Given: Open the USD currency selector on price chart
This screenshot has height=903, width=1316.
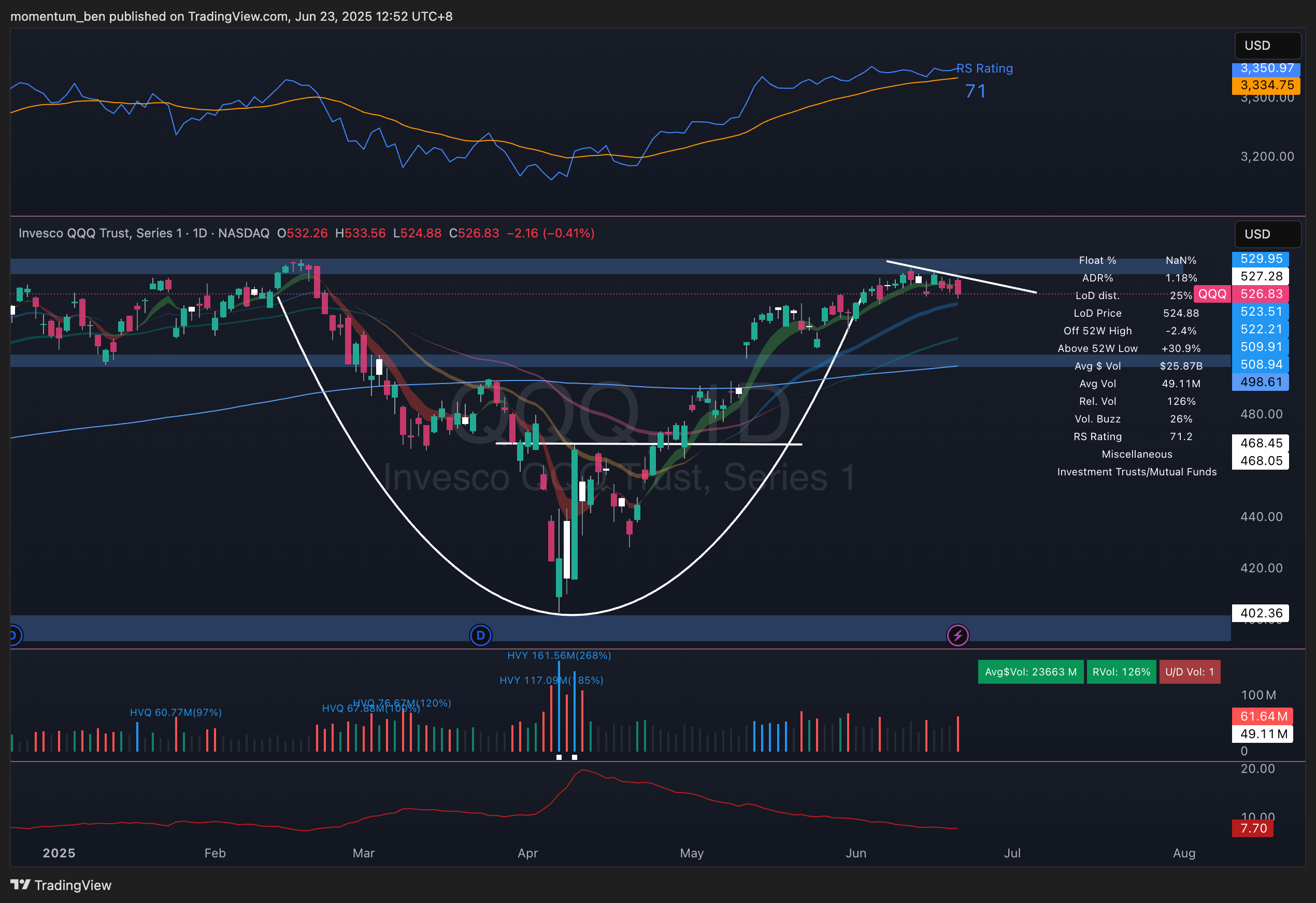Looking at the screenshot, I should point(1267,234).
